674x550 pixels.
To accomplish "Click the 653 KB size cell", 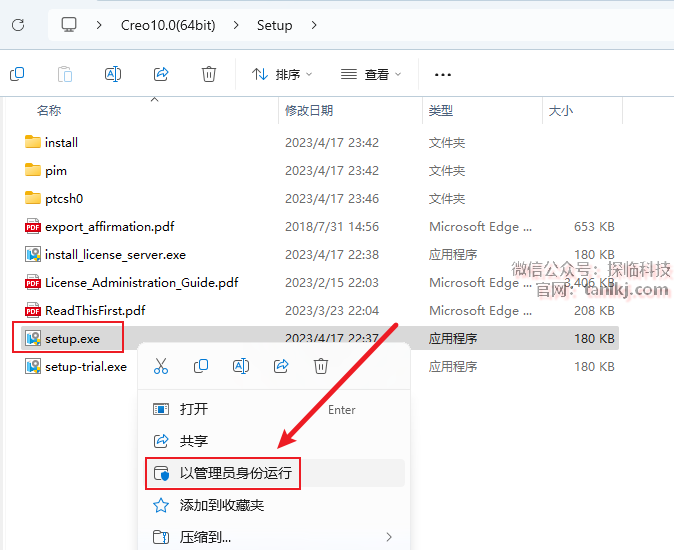I will (594, 226).
